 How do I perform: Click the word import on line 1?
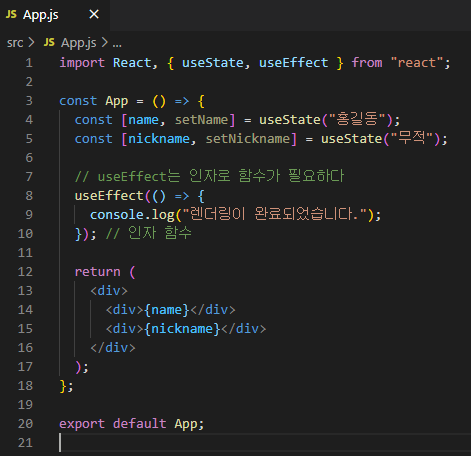click(x=82, y=63)
